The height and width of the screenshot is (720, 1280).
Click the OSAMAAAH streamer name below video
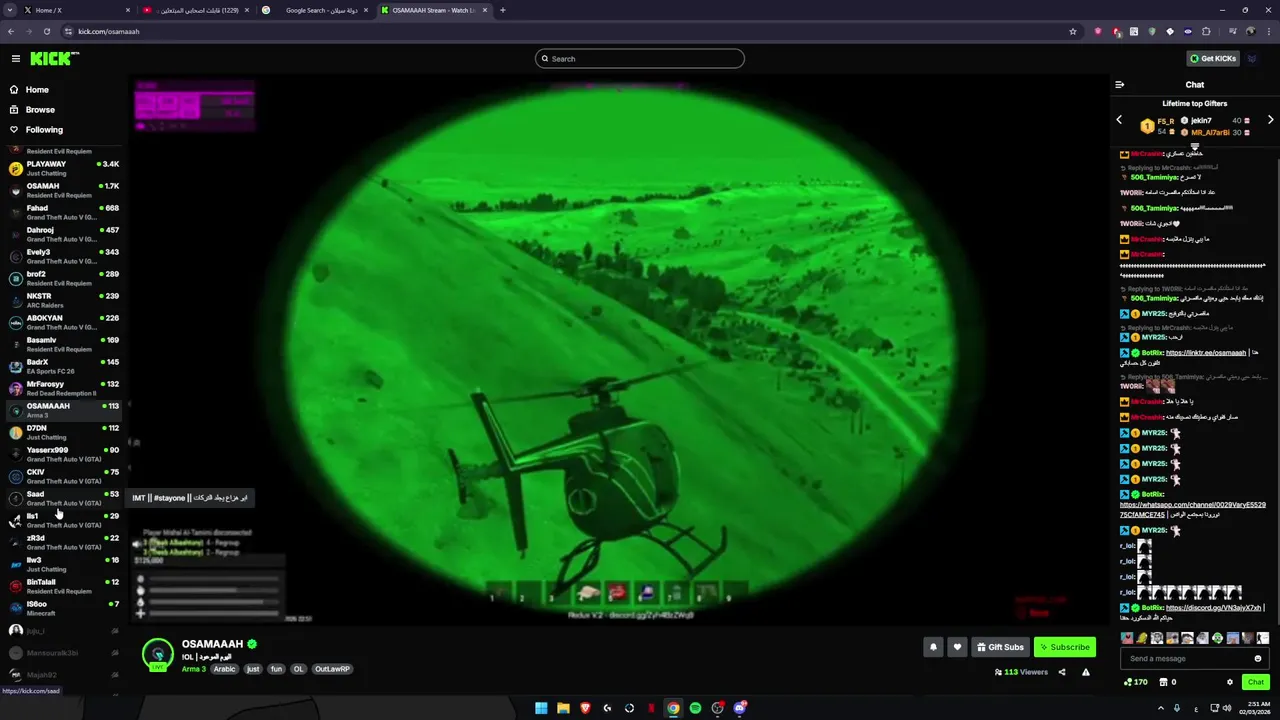[212, 644]
